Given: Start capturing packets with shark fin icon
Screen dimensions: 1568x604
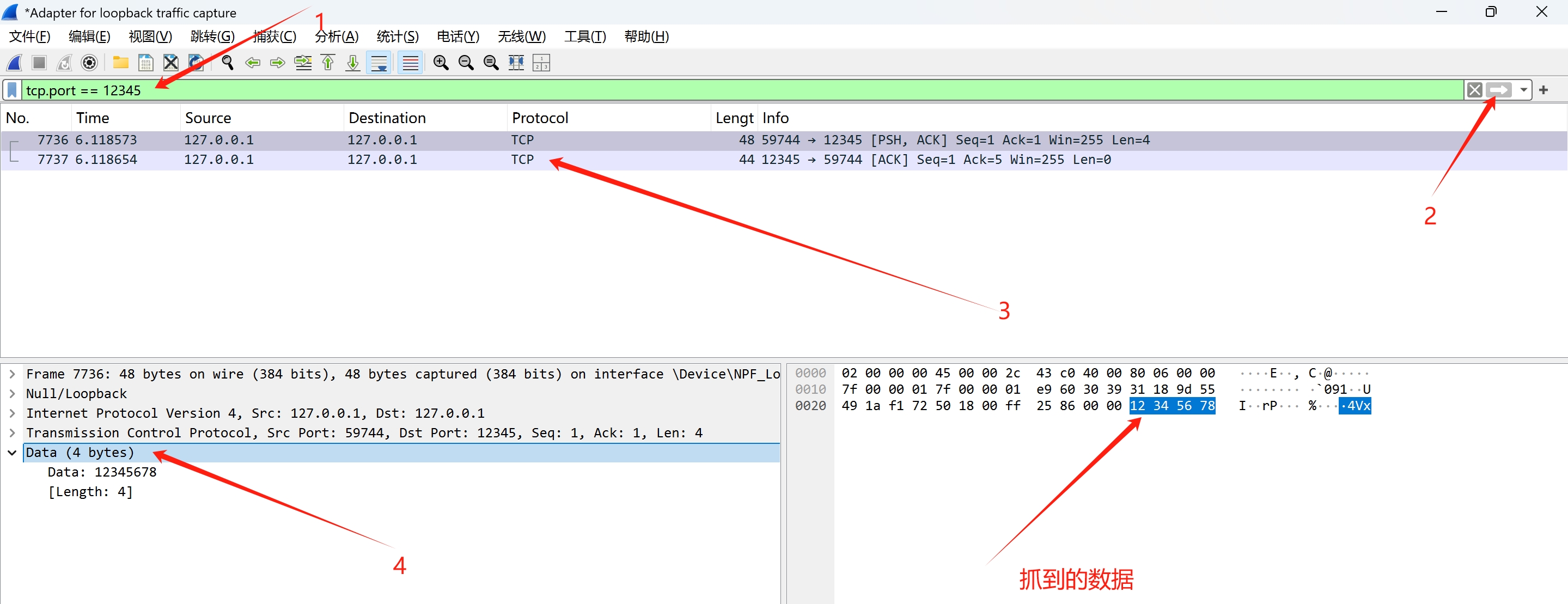Looking at the screenshot, I should point(15,63).
